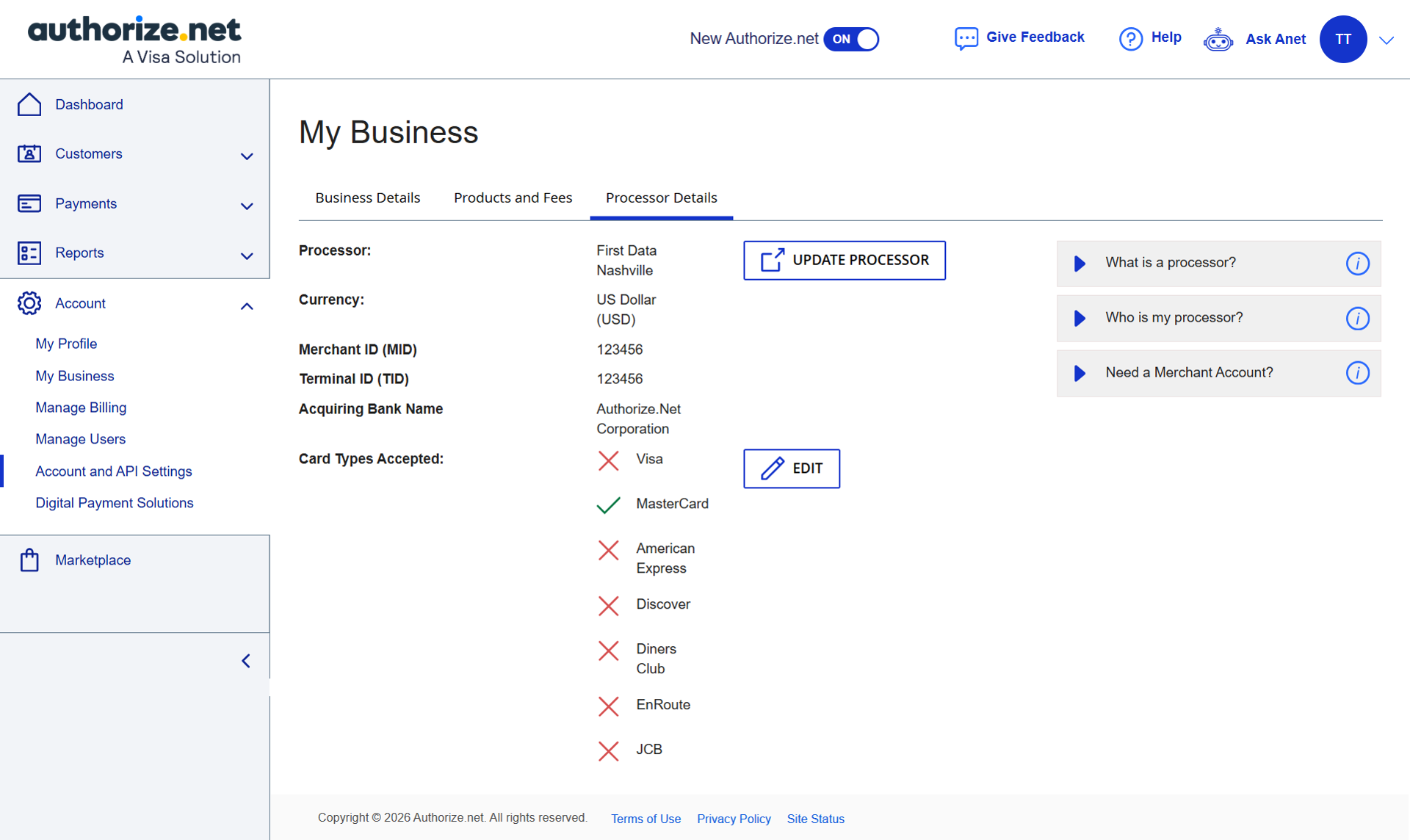Click the Account gear icon
1410x840 pixels.
(29, 303)
